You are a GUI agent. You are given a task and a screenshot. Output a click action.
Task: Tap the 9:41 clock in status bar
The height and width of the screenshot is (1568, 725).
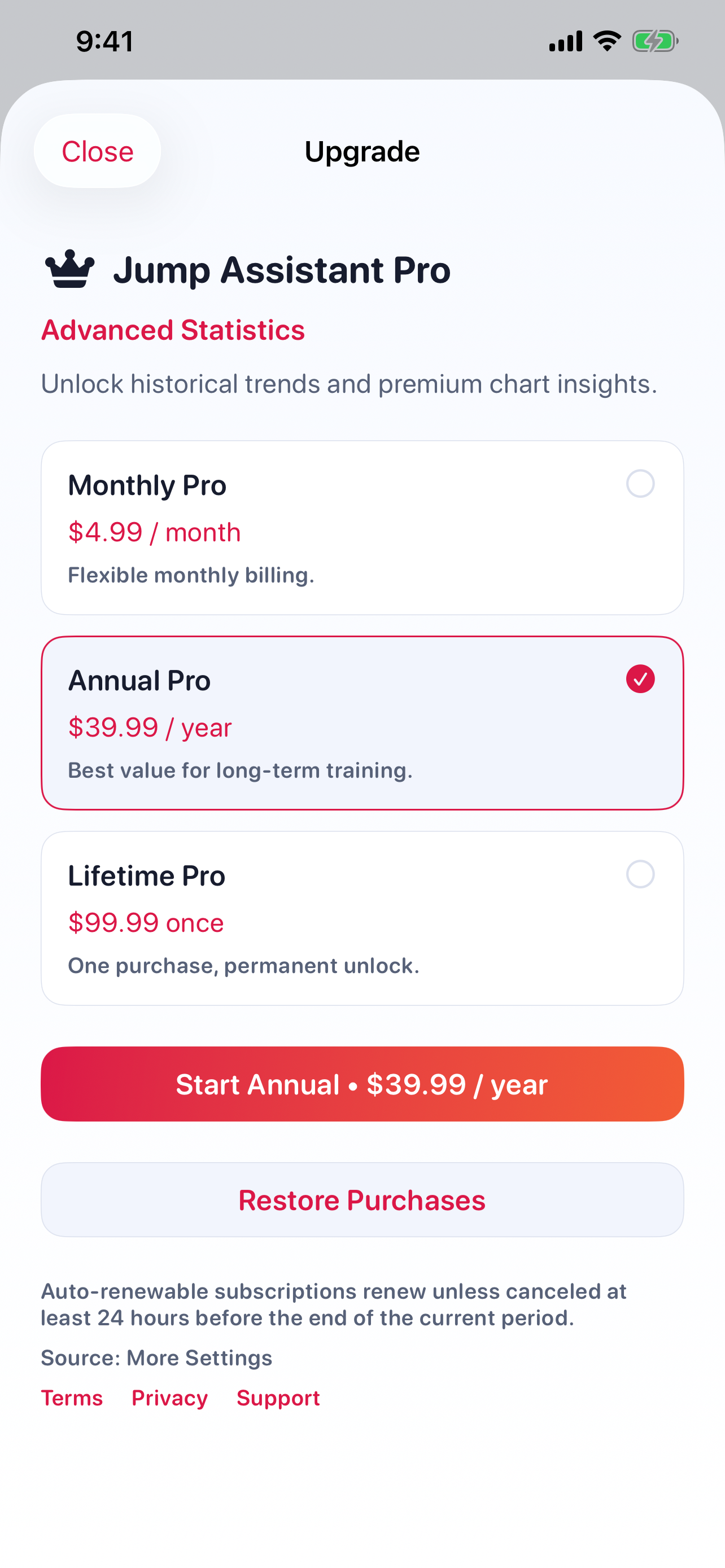click(104, 41)
